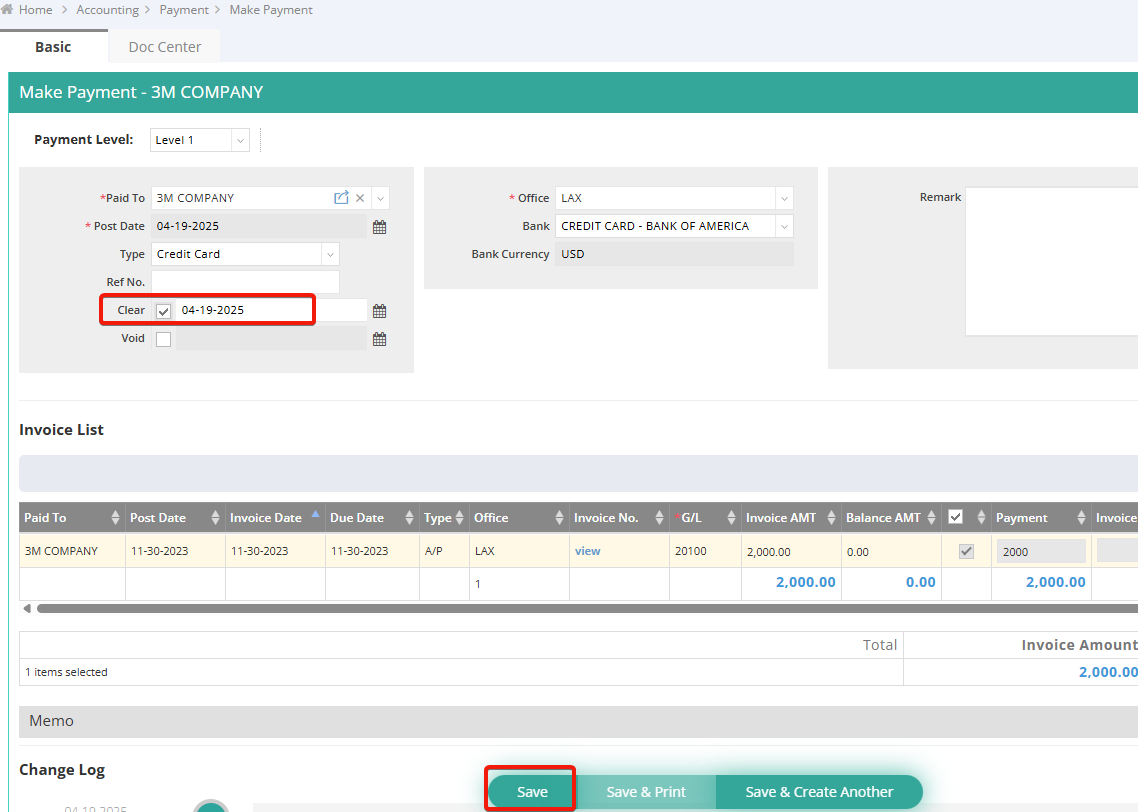The image size is (1138, 812).
Task: Open the payment Type dropdown
Action: [x=329, y=254]
